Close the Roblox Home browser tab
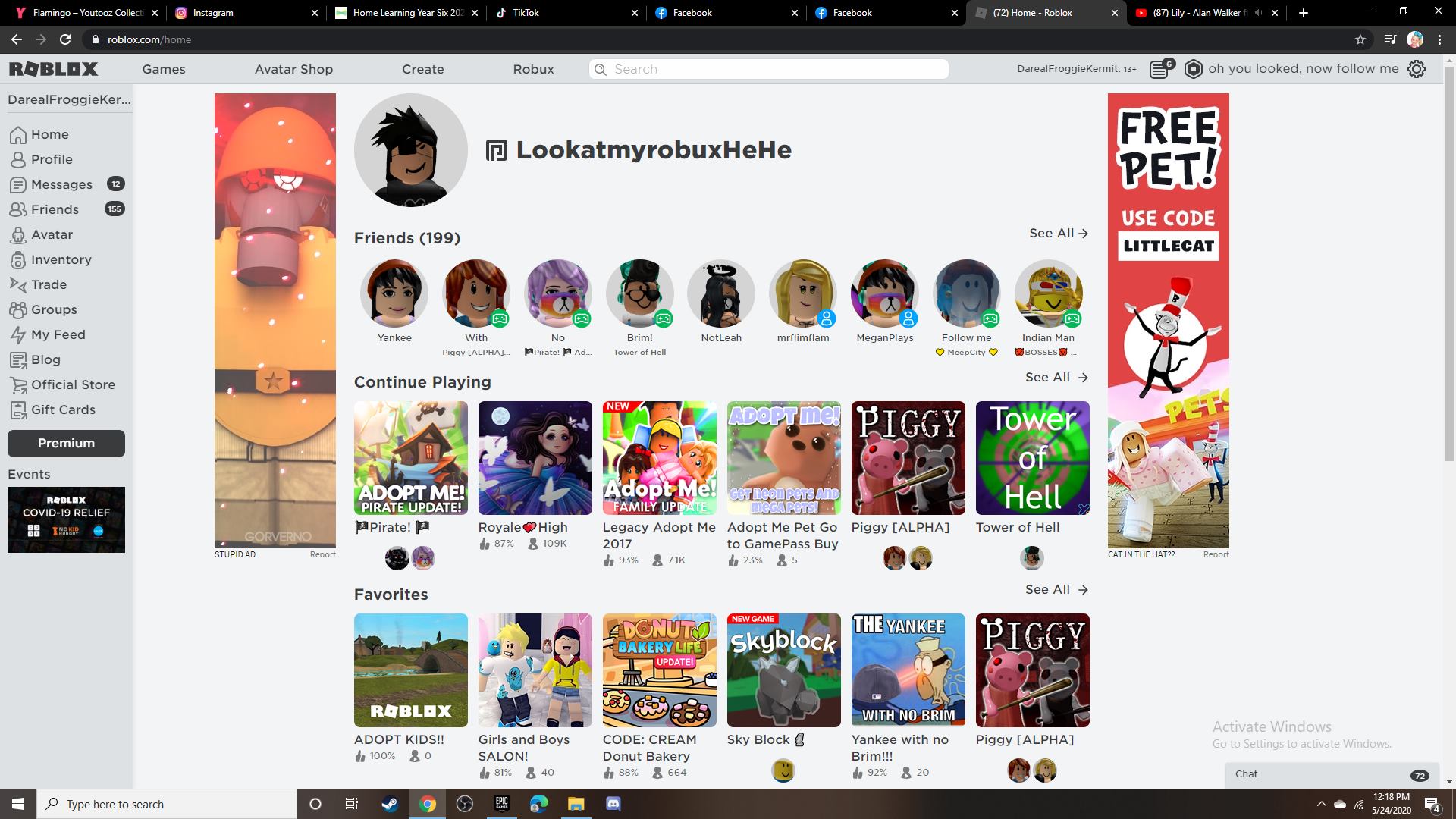Screen dimensions: 1456x819 tap(1114, 13)
